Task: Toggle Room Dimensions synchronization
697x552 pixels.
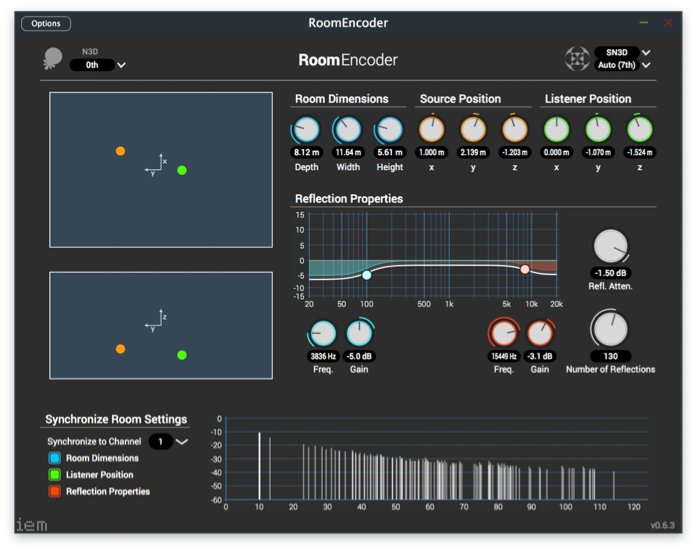Action: tap(55, 458)
